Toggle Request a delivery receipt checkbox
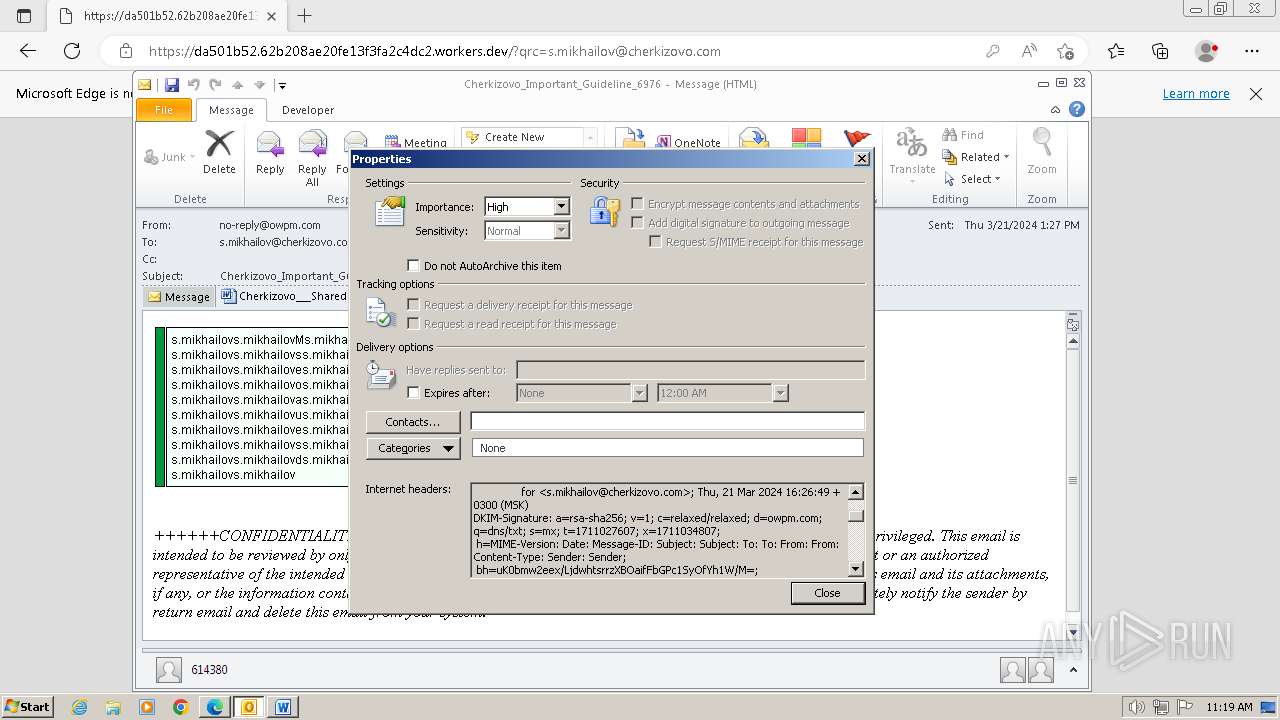 click(x=413, y=304)
